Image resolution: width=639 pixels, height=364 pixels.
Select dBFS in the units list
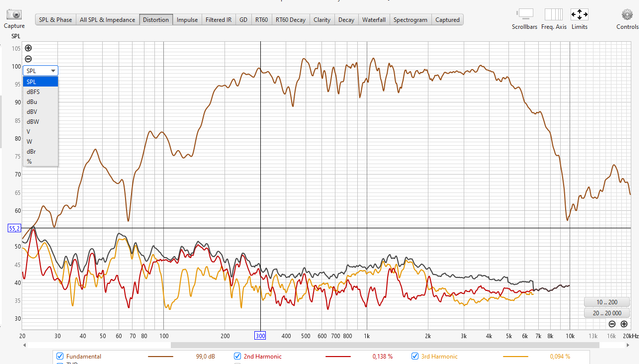40,92
